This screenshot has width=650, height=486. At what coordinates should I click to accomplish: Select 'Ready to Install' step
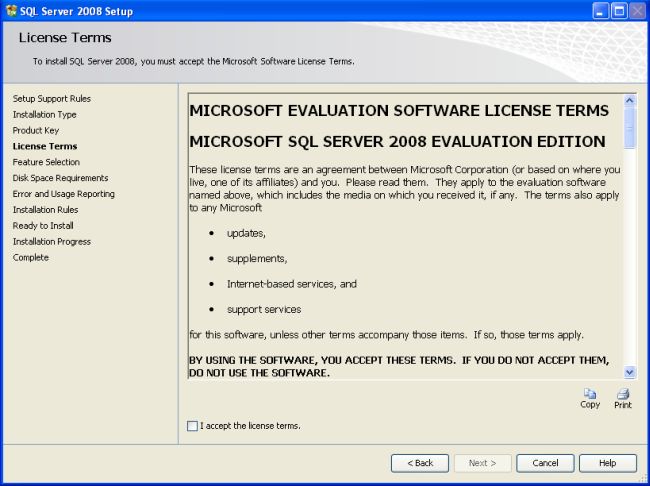[43, 226]
